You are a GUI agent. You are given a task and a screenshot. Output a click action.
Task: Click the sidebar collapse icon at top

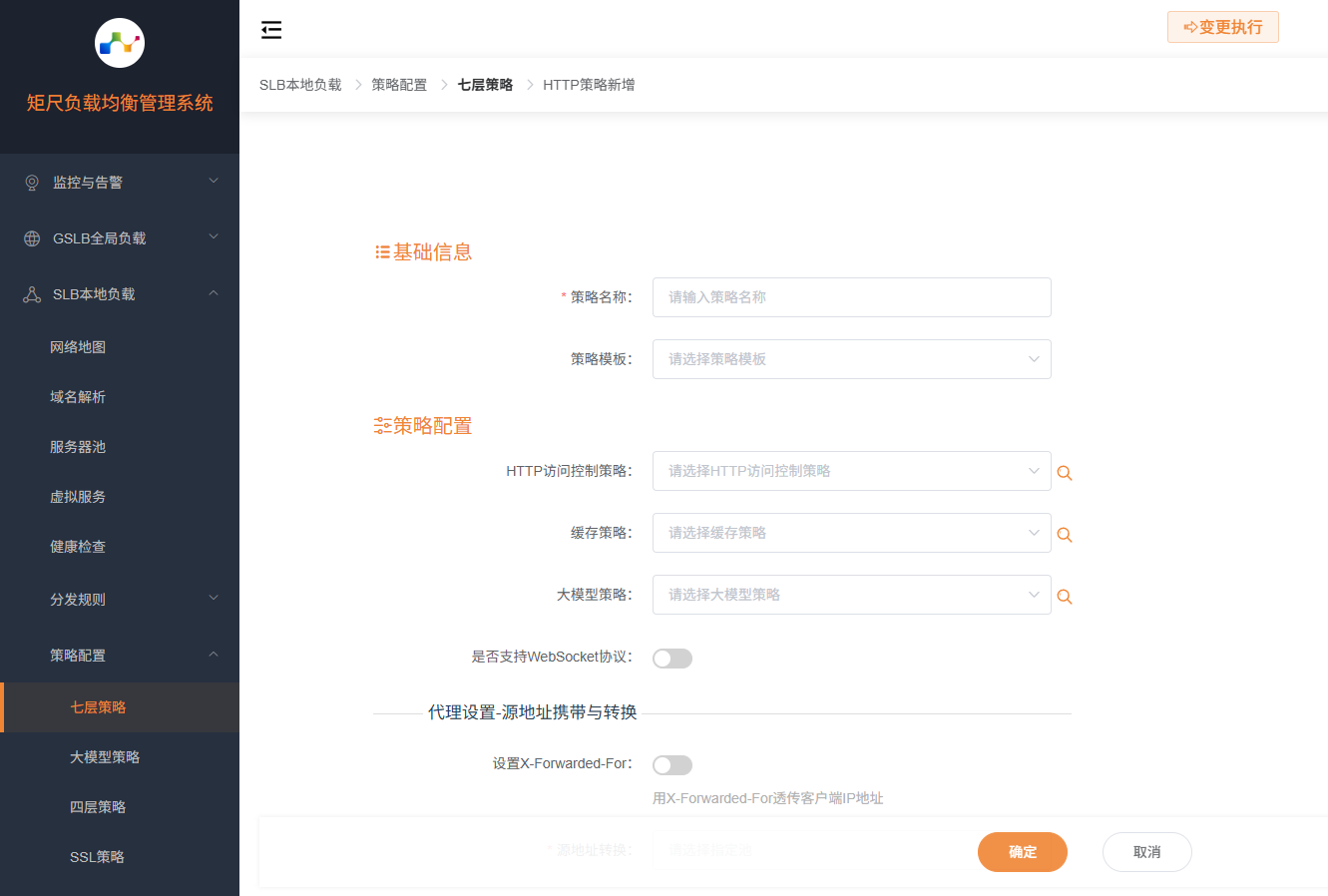(271, 30)
